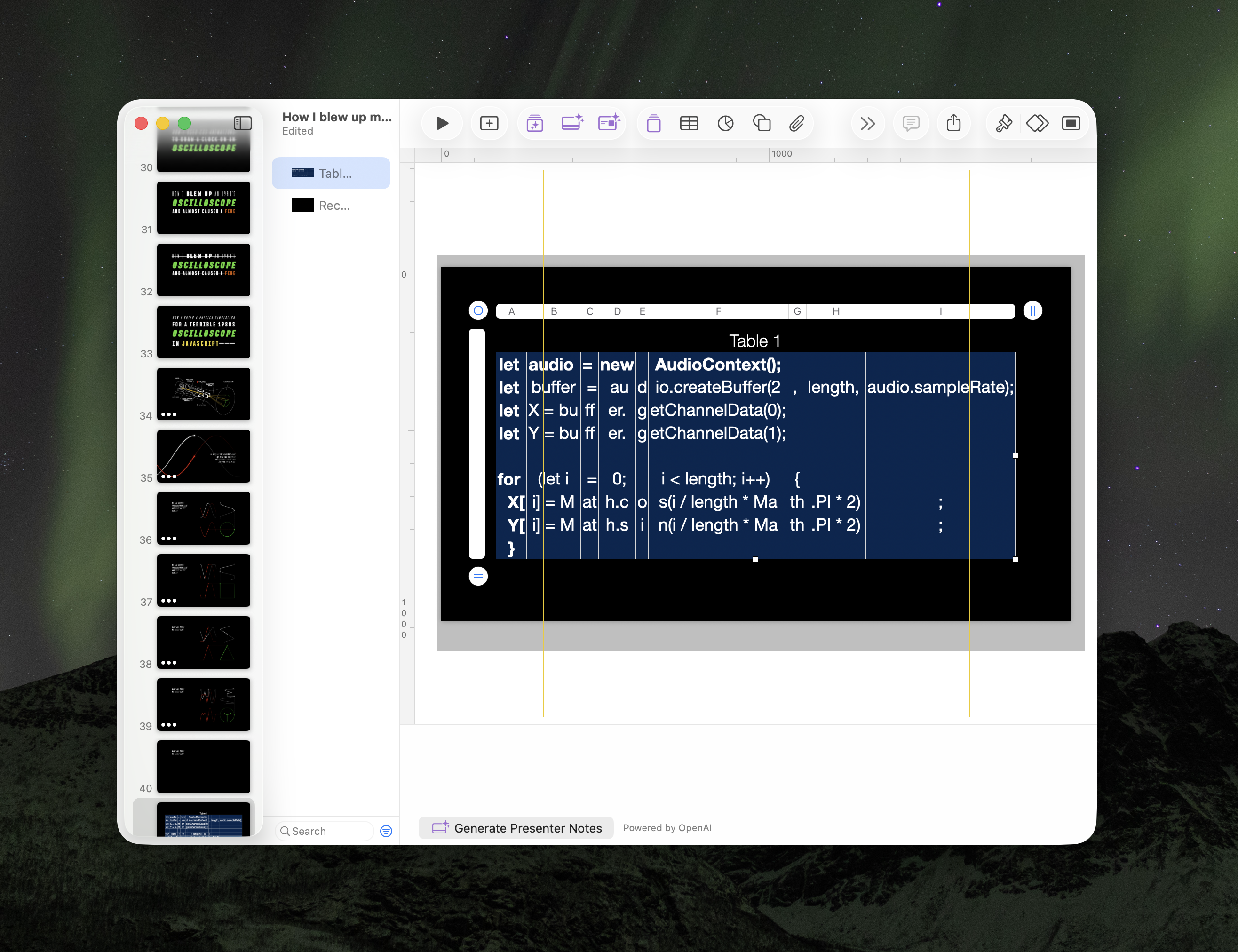This screenshot has height=952, width=1238.
Task: Click Generate Presenter Notes
Action: coord(516,828)
